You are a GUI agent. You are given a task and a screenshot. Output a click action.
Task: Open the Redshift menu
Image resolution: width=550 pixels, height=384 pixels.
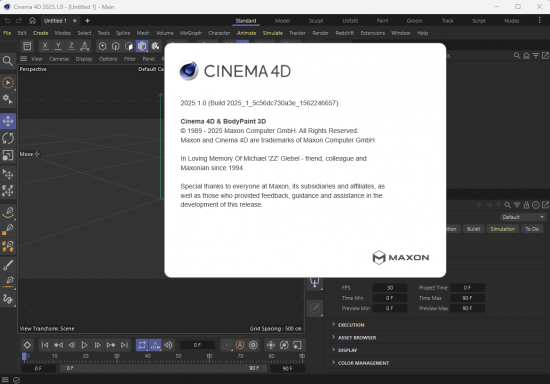(345, 33)
